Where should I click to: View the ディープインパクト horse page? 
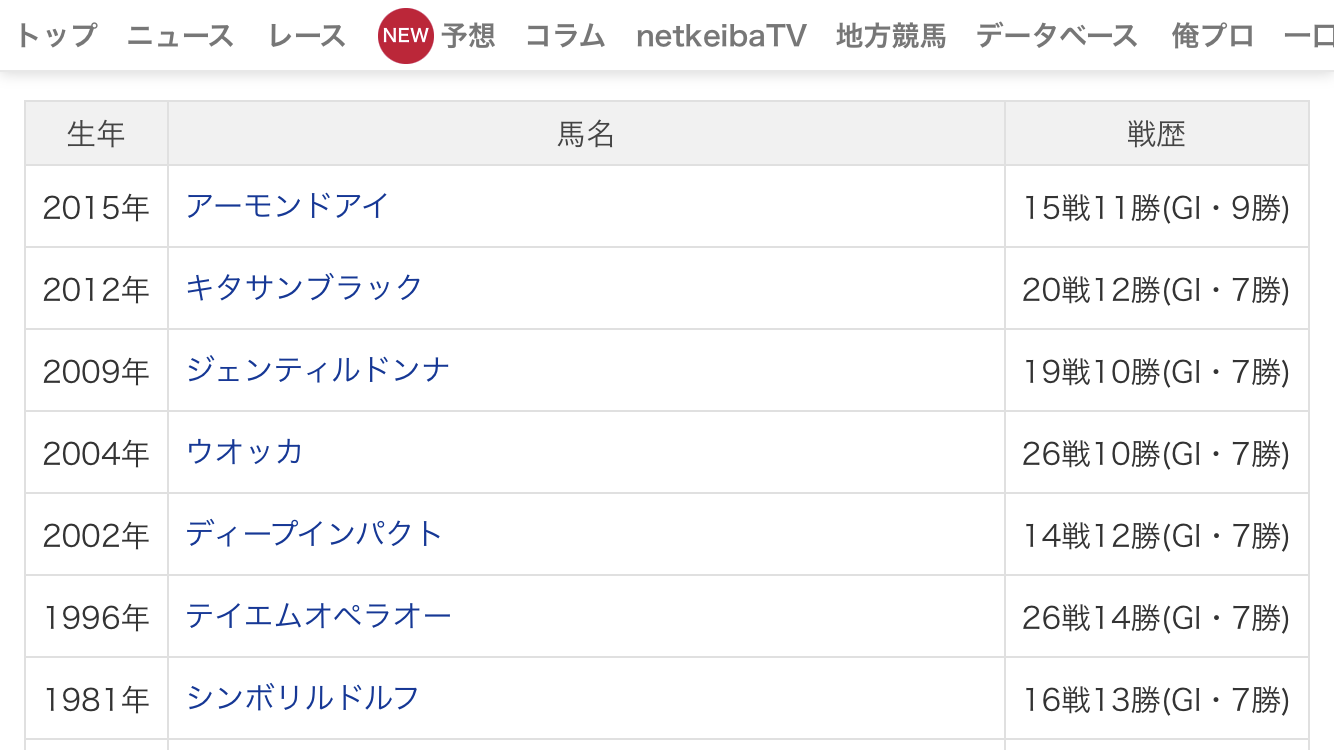[x=314, y=534]
